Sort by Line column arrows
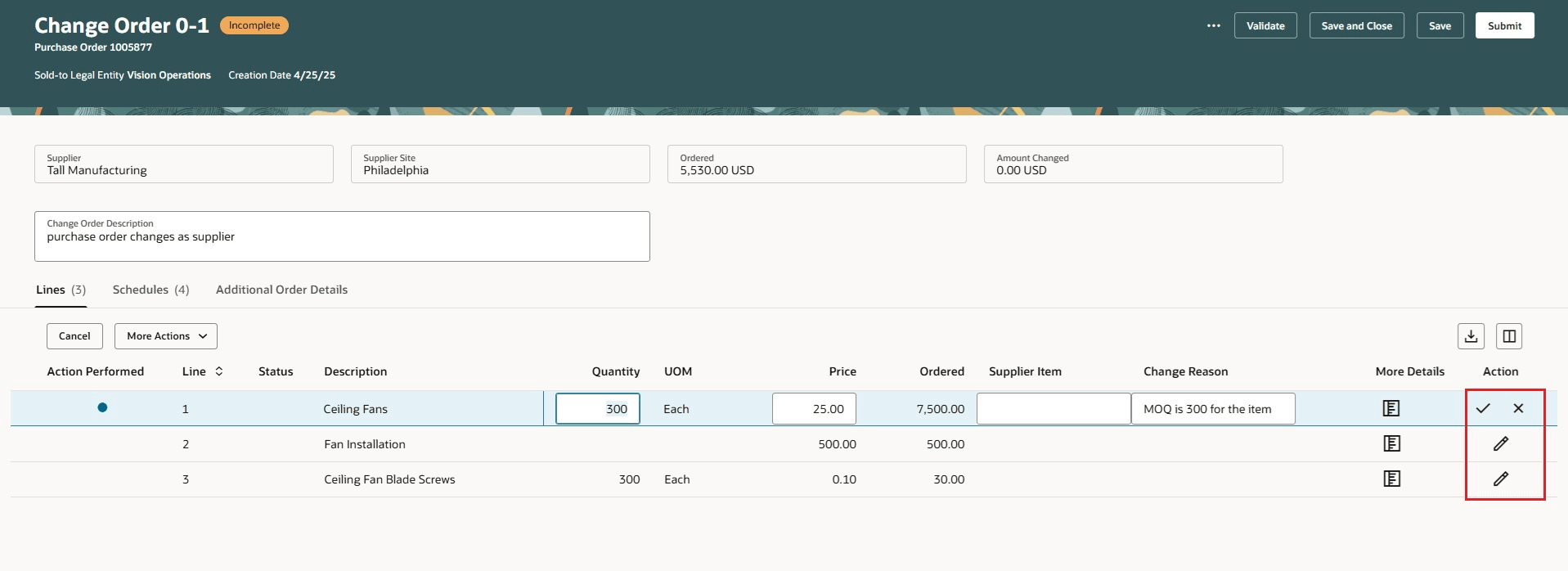Screen dimensions: 1568x571 pyautogui.click(x=219, y=371)
